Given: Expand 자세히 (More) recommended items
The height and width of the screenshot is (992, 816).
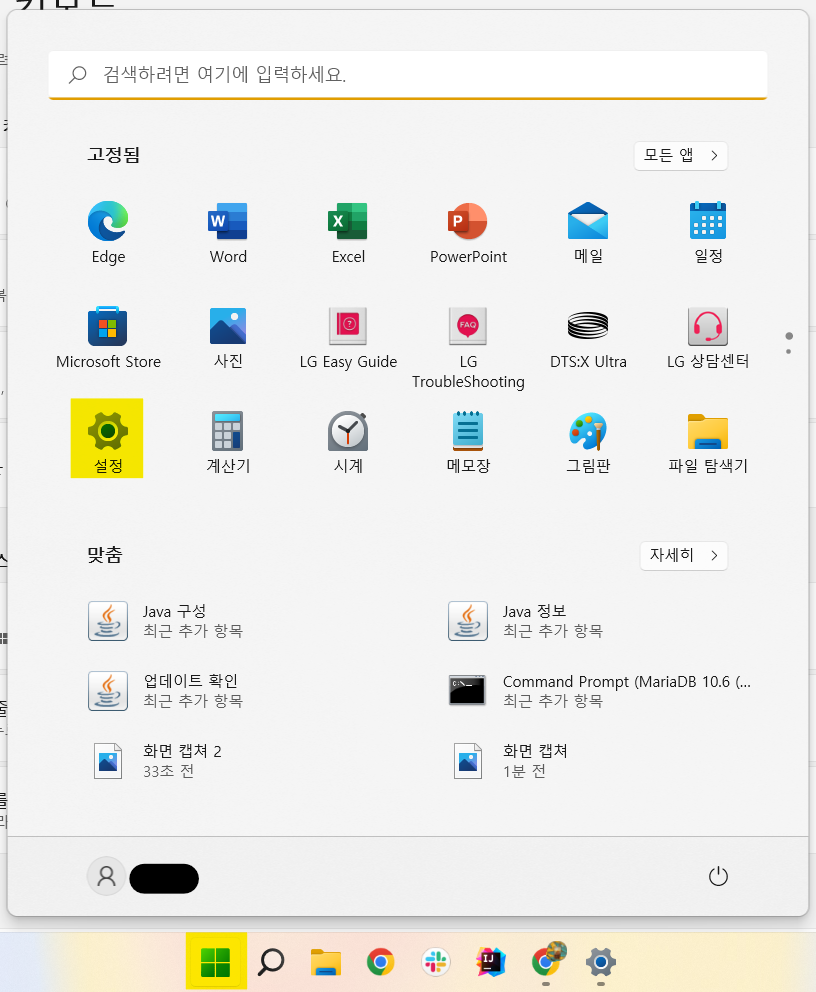Looking at the screenshot, I should tap(684, 555).
